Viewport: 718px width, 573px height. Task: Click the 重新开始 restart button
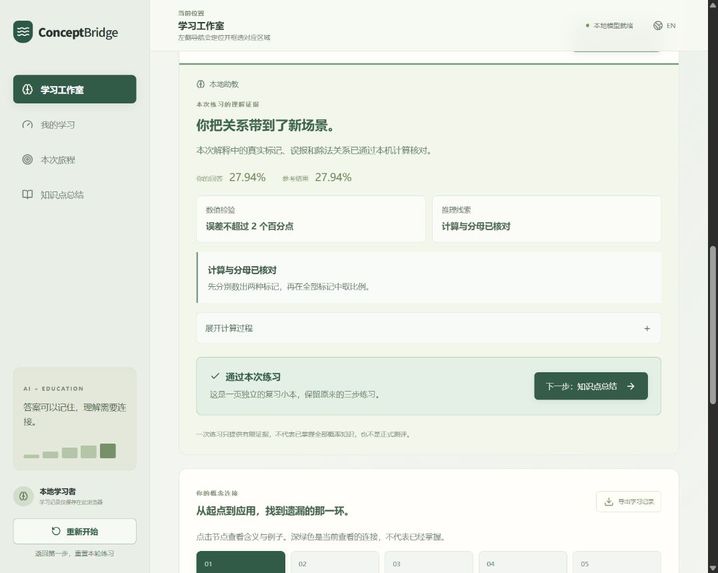75,531
